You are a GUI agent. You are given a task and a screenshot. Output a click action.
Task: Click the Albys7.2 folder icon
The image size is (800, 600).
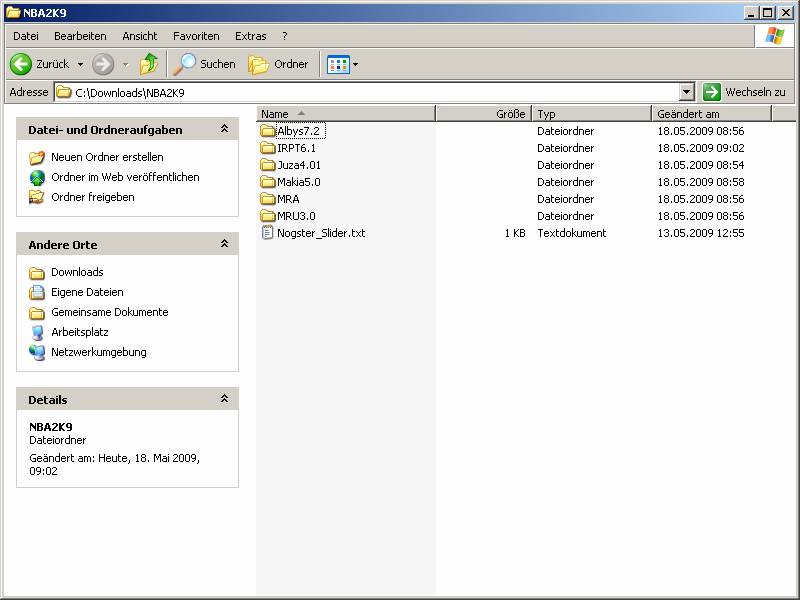[x=267, y=131]
